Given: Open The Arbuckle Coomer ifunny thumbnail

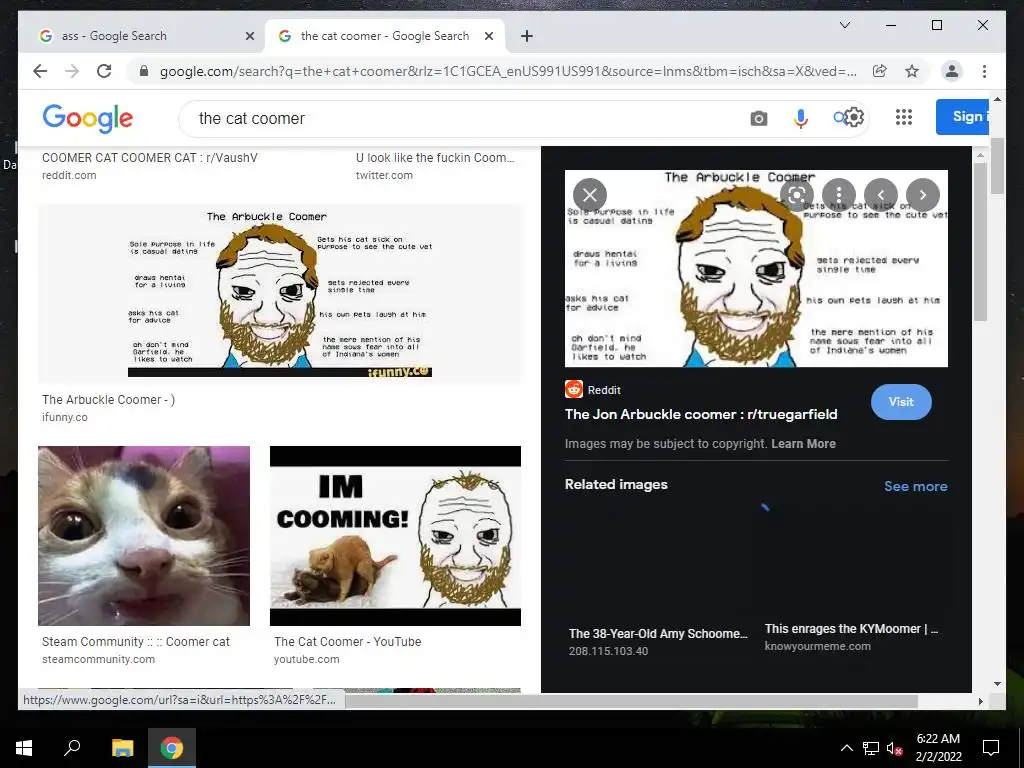Looking at the screenshot, I should (280, 293).
